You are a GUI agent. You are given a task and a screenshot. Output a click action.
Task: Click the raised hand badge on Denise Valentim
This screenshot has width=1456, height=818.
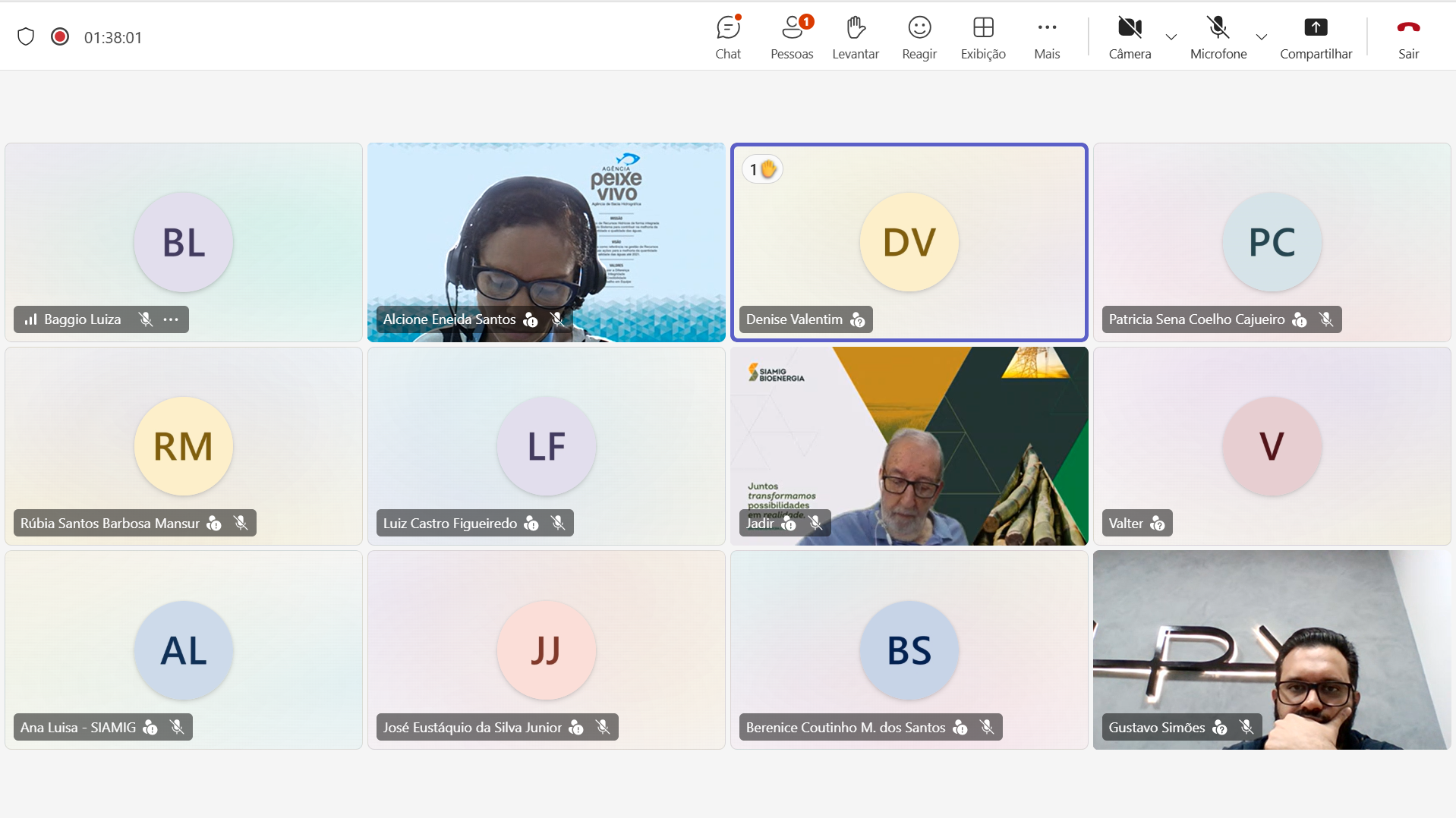pos(762,169)
